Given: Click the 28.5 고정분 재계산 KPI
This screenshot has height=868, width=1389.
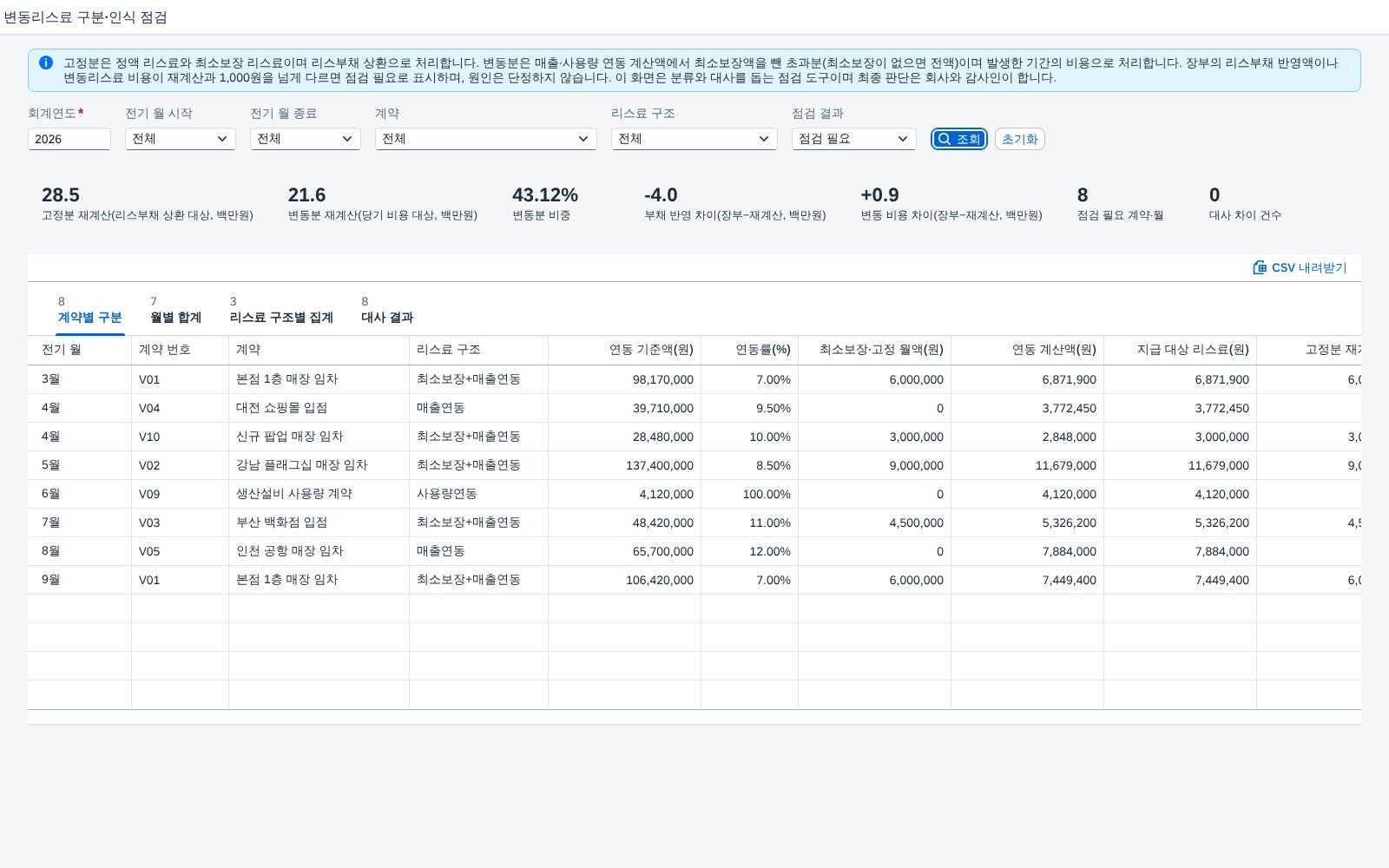Looking at the screenshot, I should [x=148, y=204].
